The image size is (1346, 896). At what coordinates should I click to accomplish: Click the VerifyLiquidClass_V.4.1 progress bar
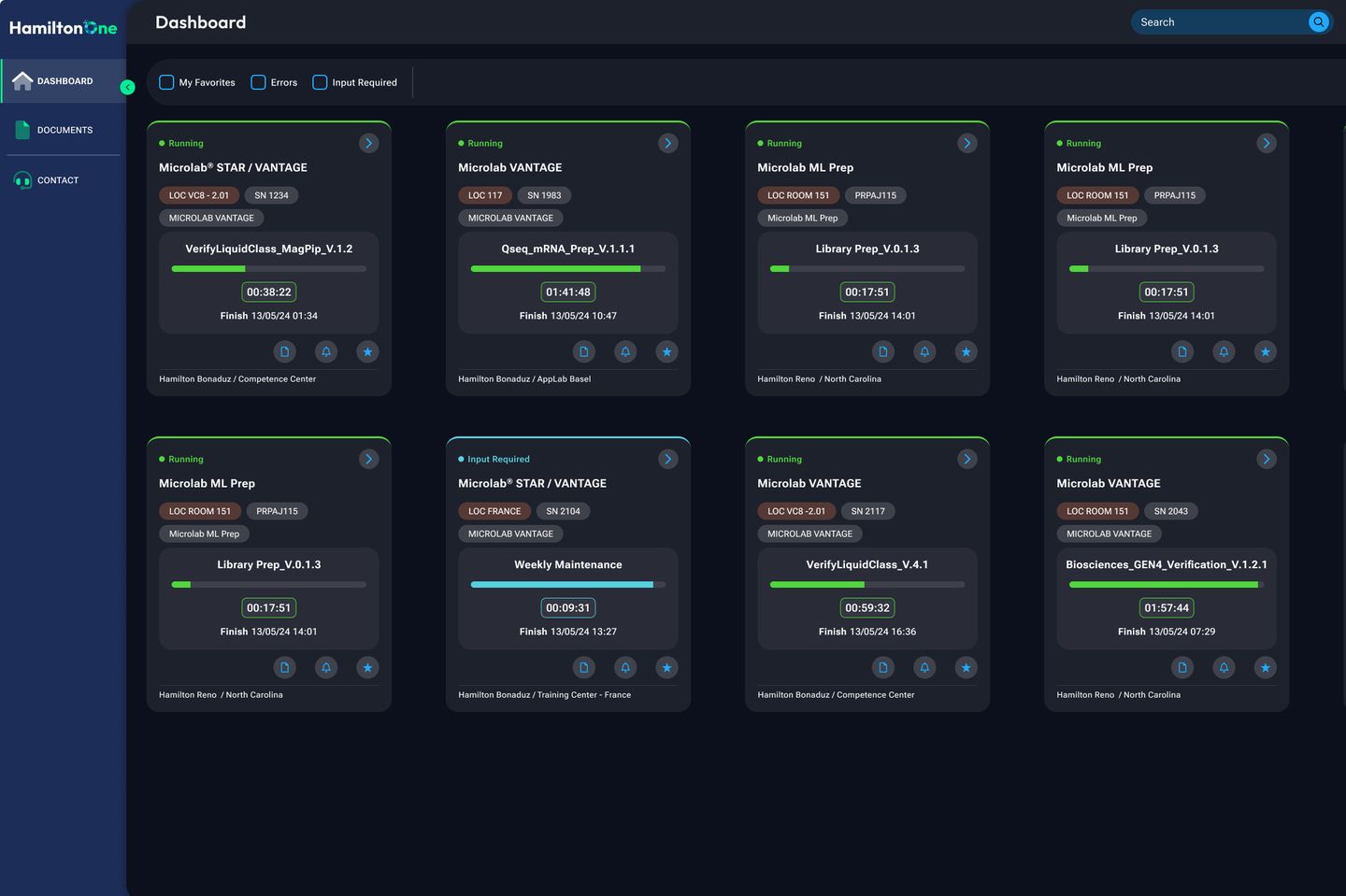click(x=867, y=585)
